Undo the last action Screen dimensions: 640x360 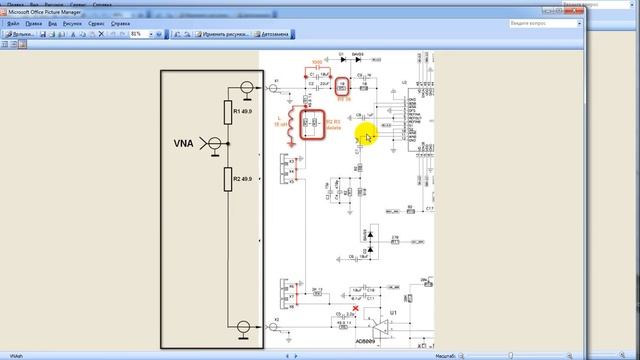(113, 34)
